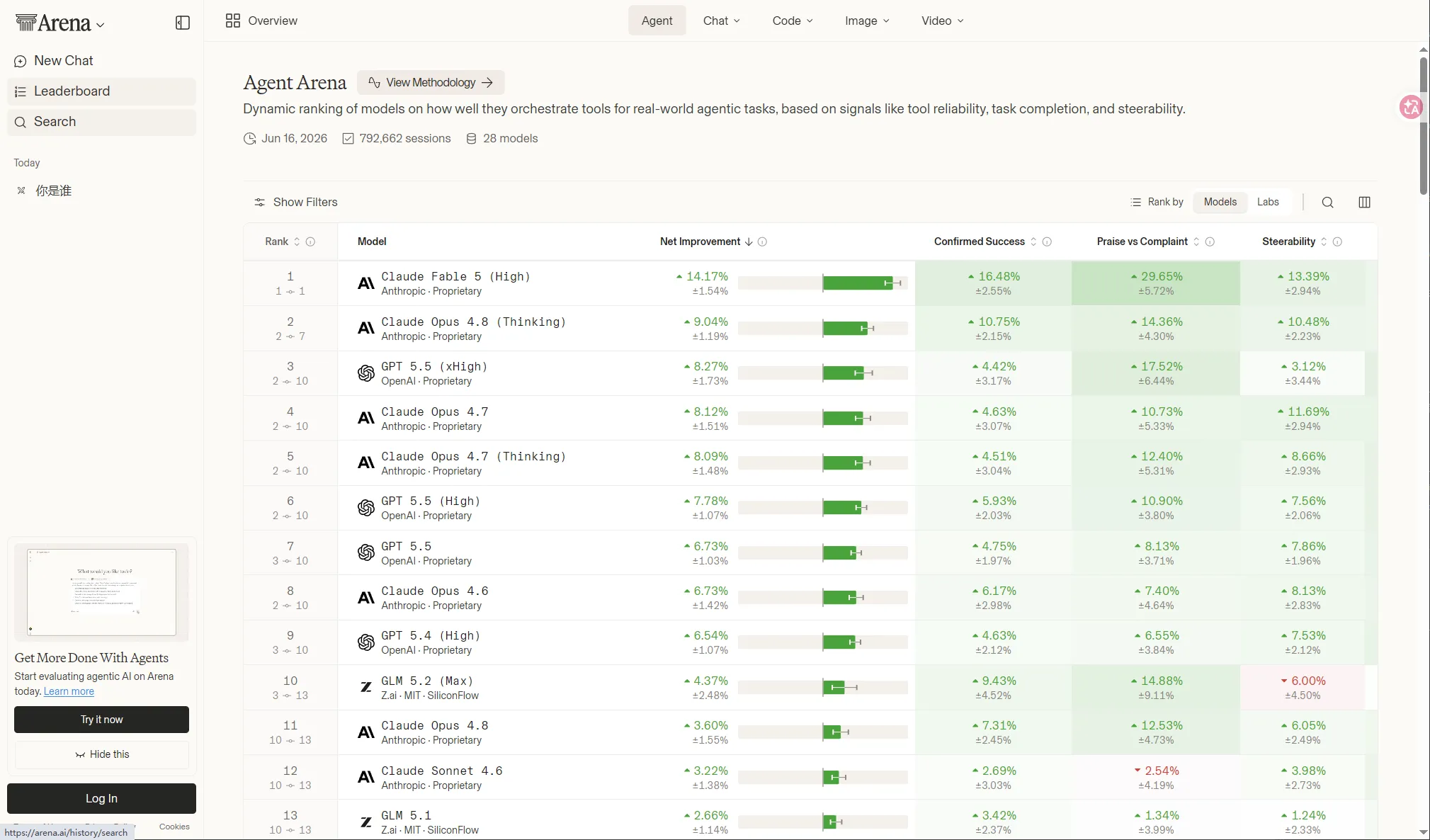Click Anthropic logo for Claude Fable 5
Screen dimensions: 1430x840
coord(365,283)
